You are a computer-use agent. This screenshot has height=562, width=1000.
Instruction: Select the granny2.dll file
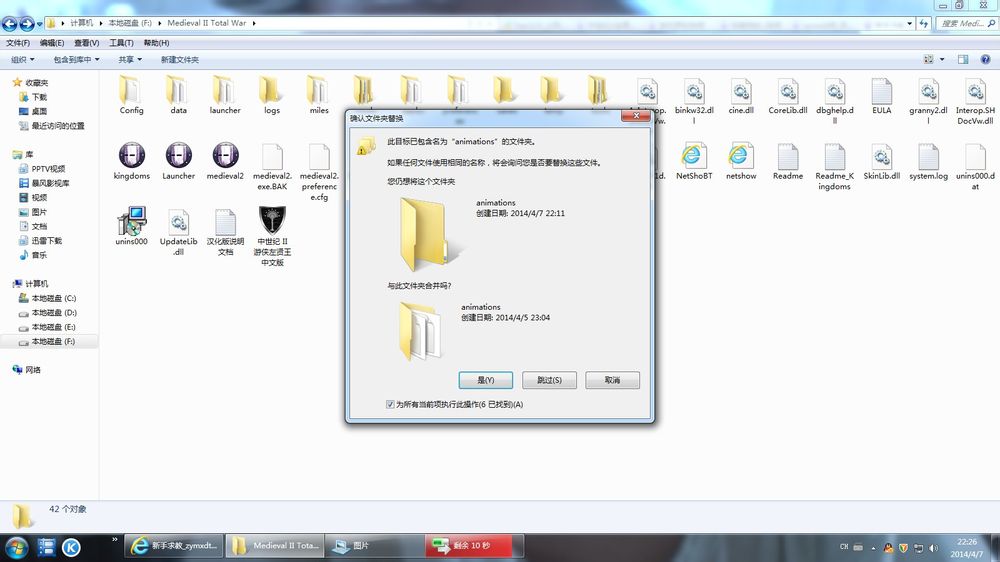point(929,101)
